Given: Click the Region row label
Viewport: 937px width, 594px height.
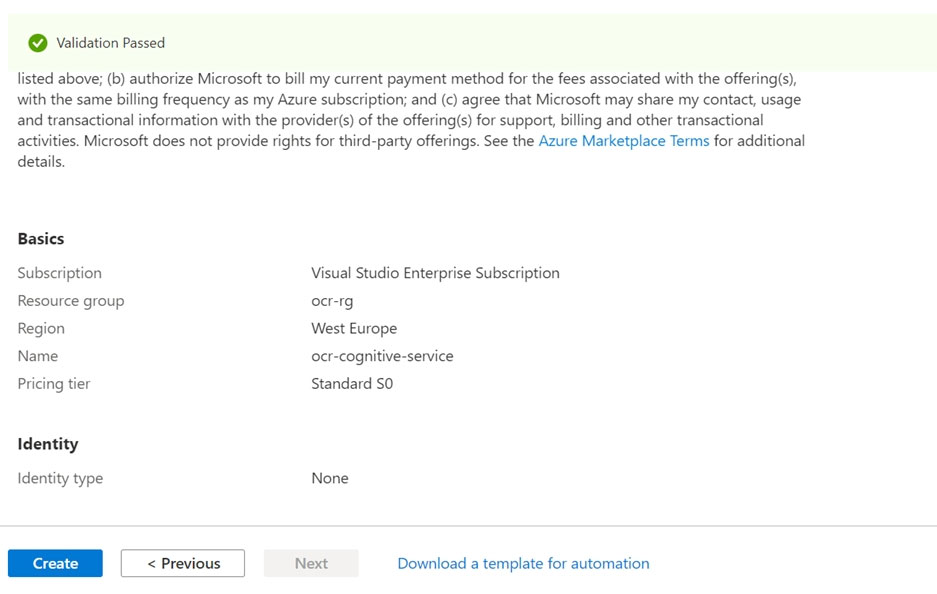Looking at the screenshot, I should [x=41, y=327].
